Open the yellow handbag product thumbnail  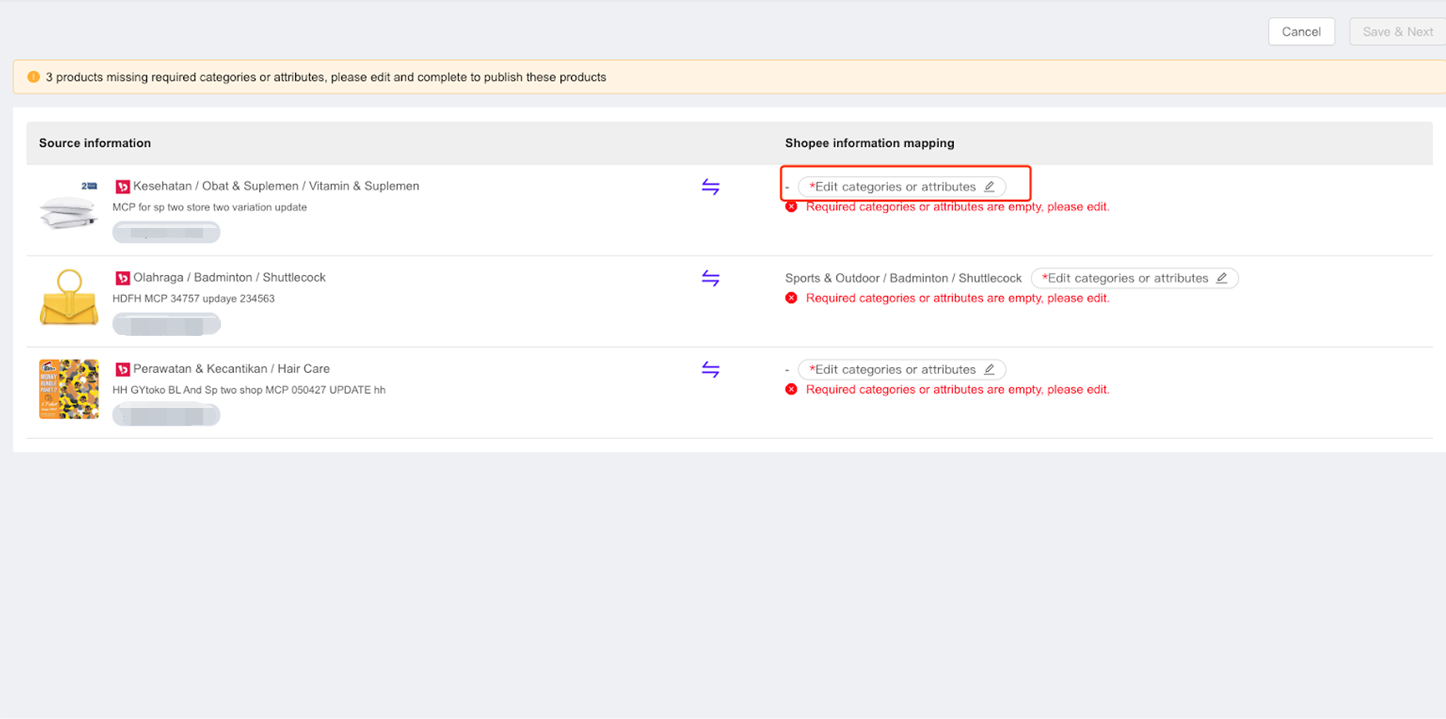[x=69, y=297]
